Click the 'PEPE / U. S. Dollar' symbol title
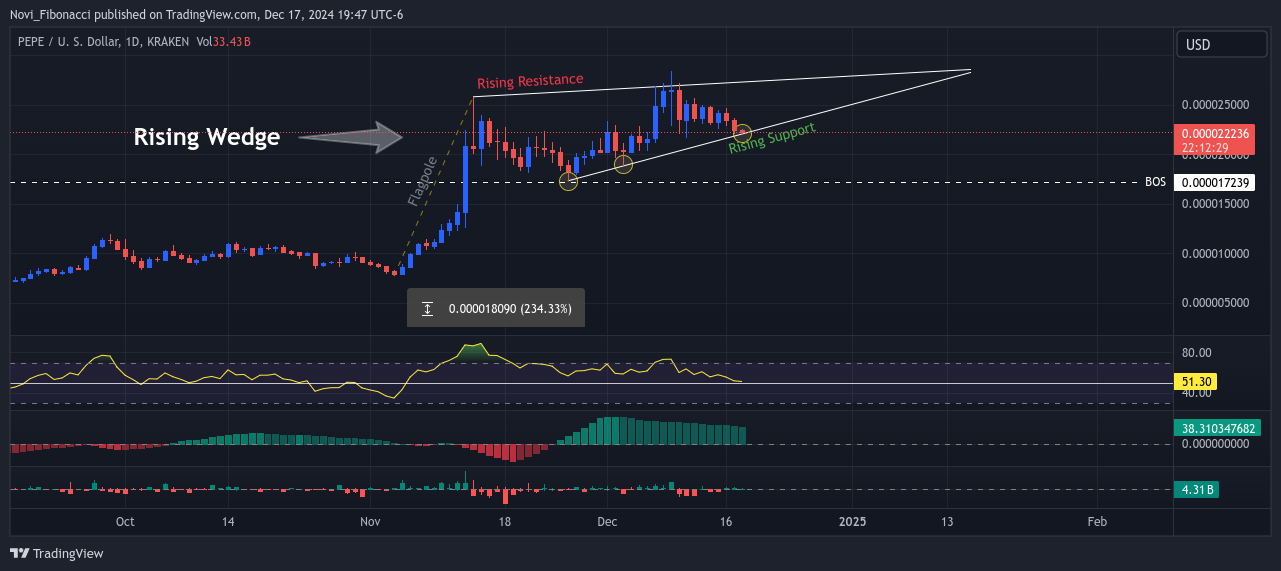This screenshot has width=1281, height=571. (79, 42)
